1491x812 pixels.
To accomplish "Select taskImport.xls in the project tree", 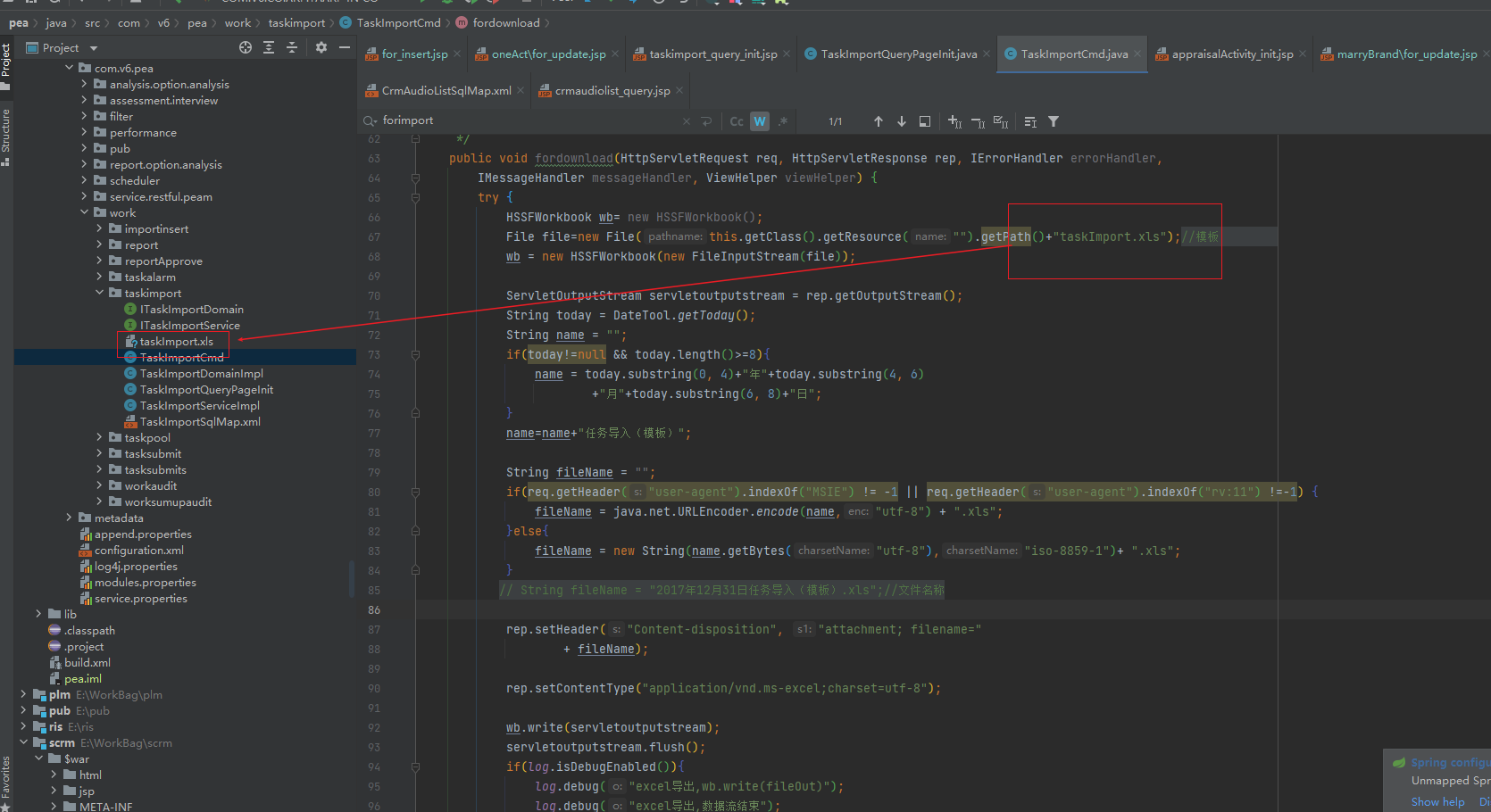I will pyautogui.click(x=176, y=342).
